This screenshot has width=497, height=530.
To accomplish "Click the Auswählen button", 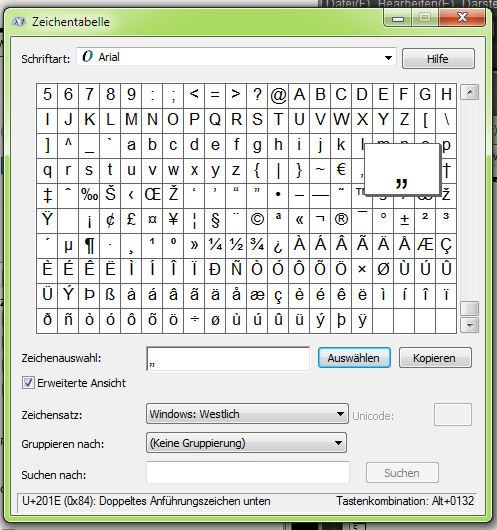I will click(x=354, y=358).
